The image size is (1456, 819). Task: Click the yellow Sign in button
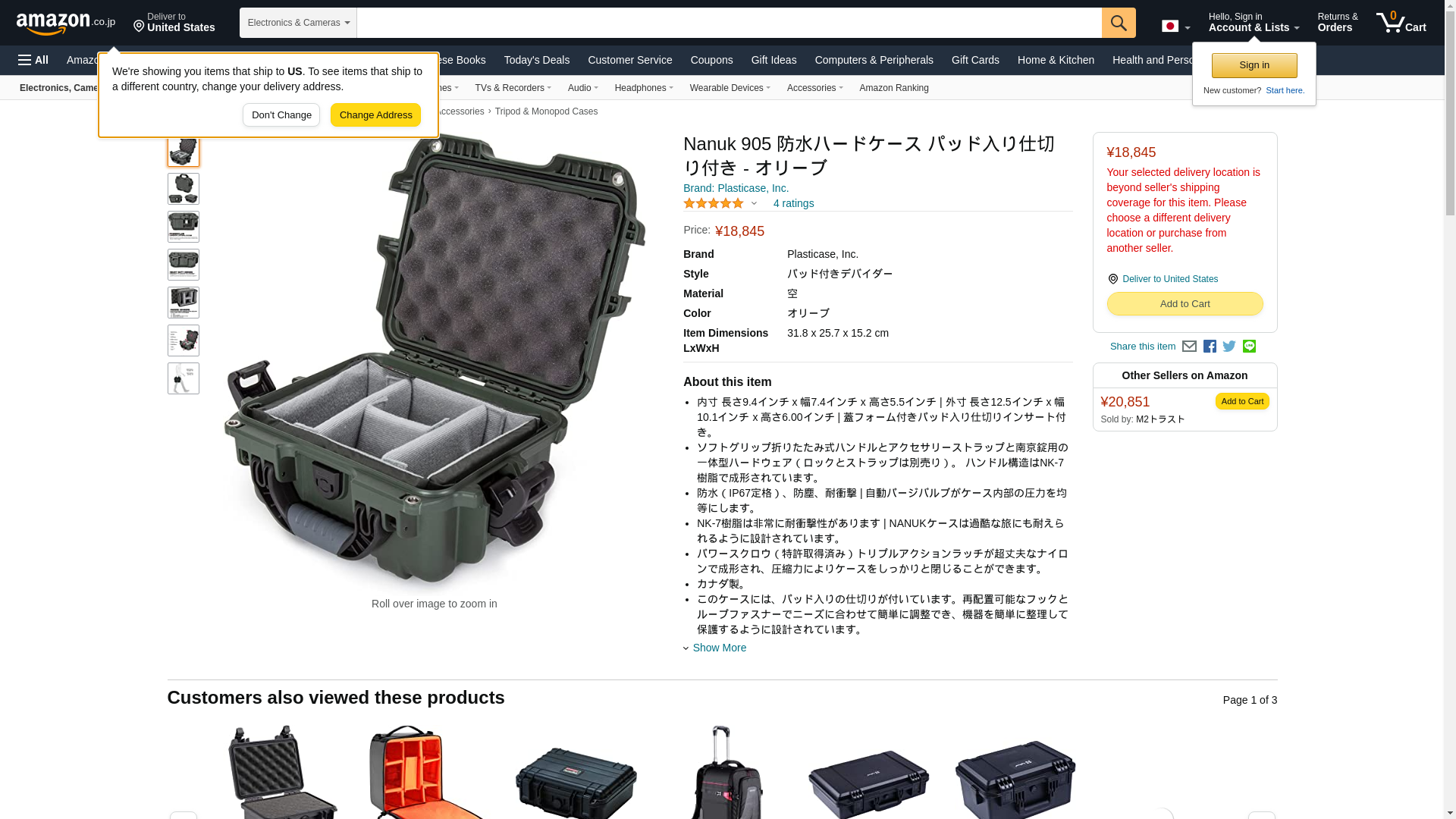click(x=1254, y=65)
